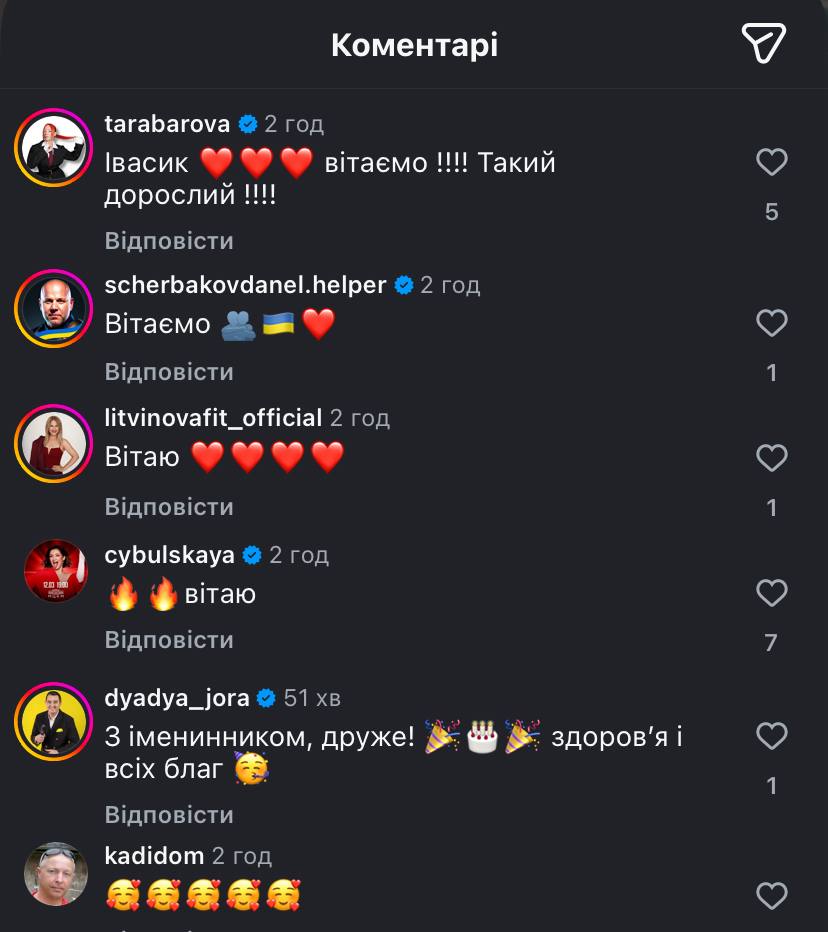Reply to dyadya_jora's birthday comment
Viewport: 828px width, 932px height.
(x=169, y=814)
